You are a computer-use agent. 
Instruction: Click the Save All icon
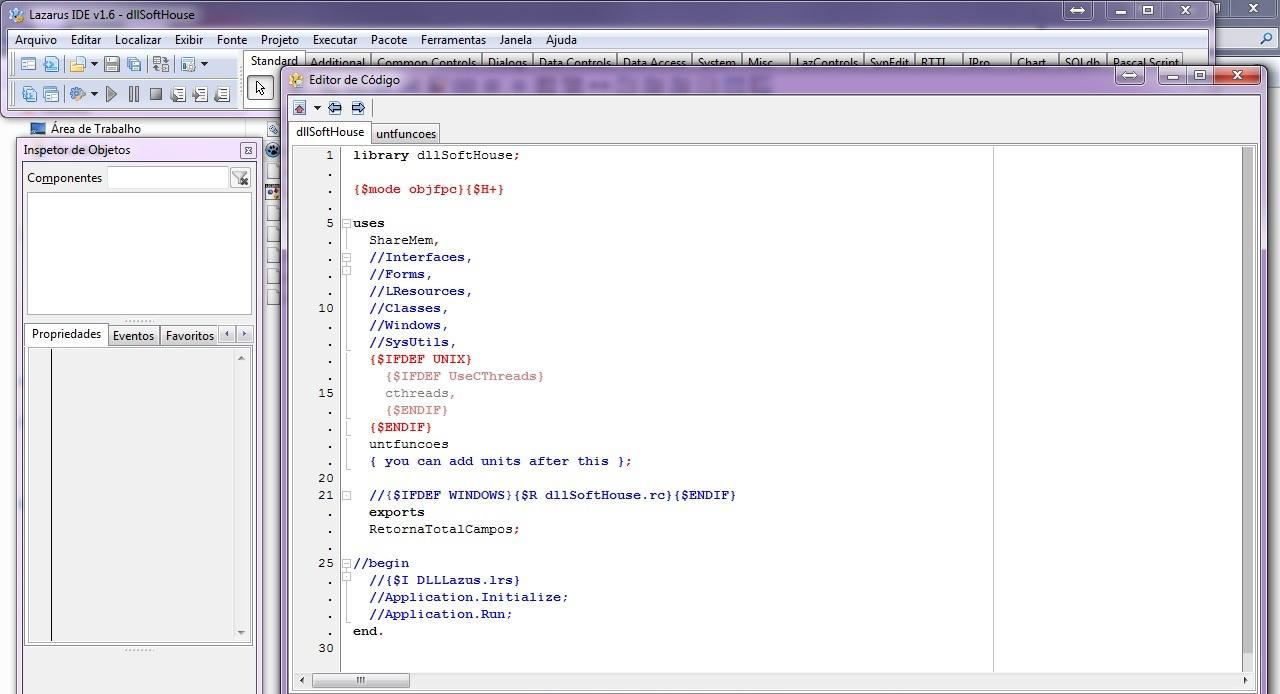134,64
